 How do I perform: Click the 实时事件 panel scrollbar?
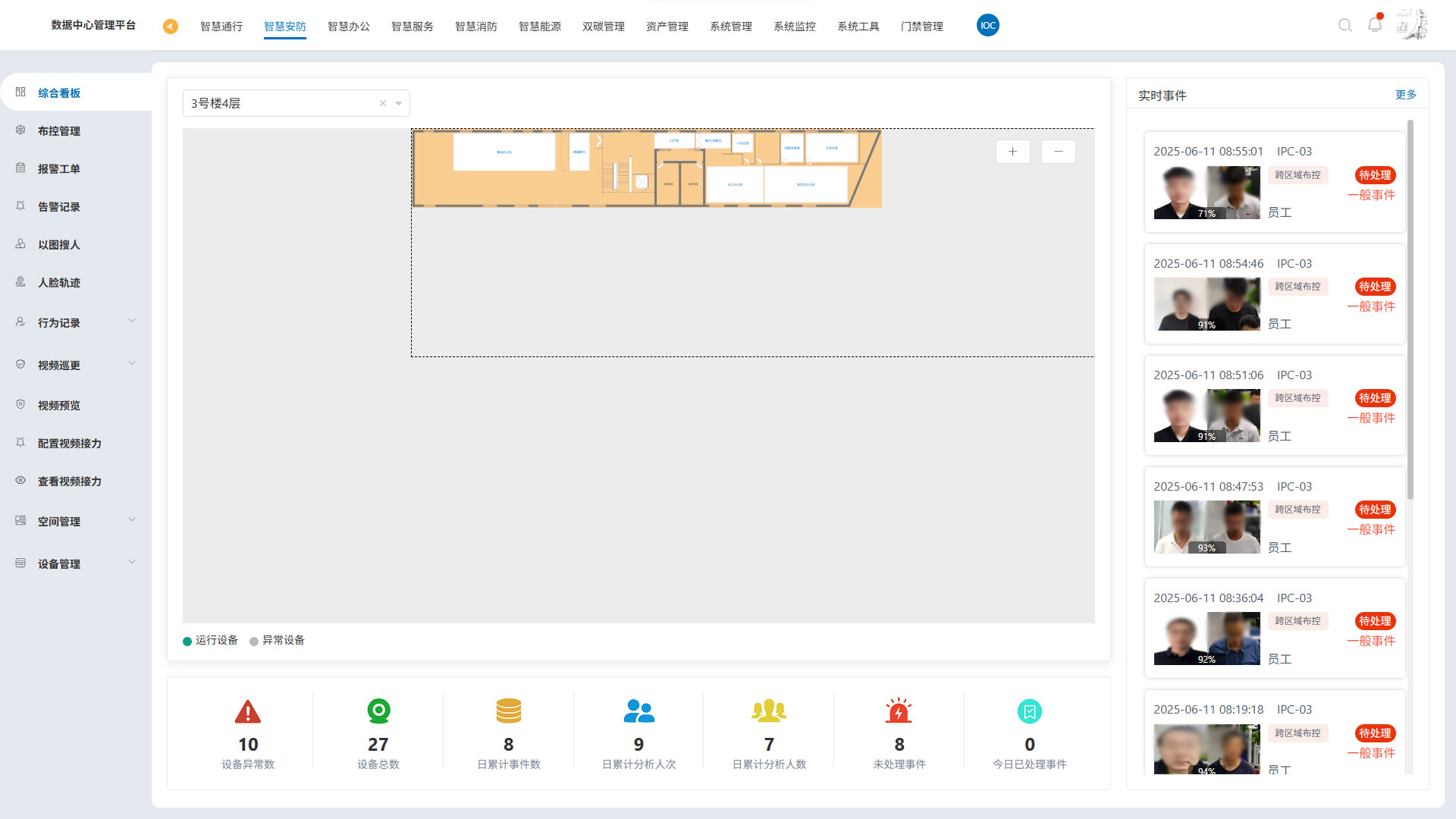pos(1410,309)
